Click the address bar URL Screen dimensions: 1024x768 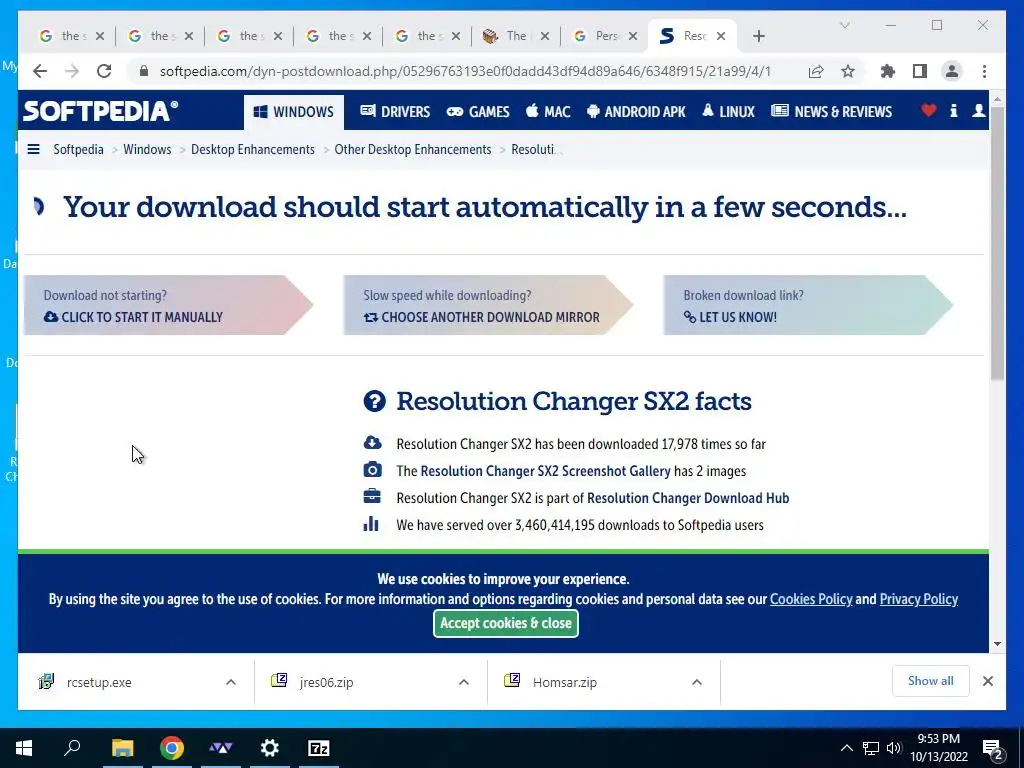click(x=465, y=71)
